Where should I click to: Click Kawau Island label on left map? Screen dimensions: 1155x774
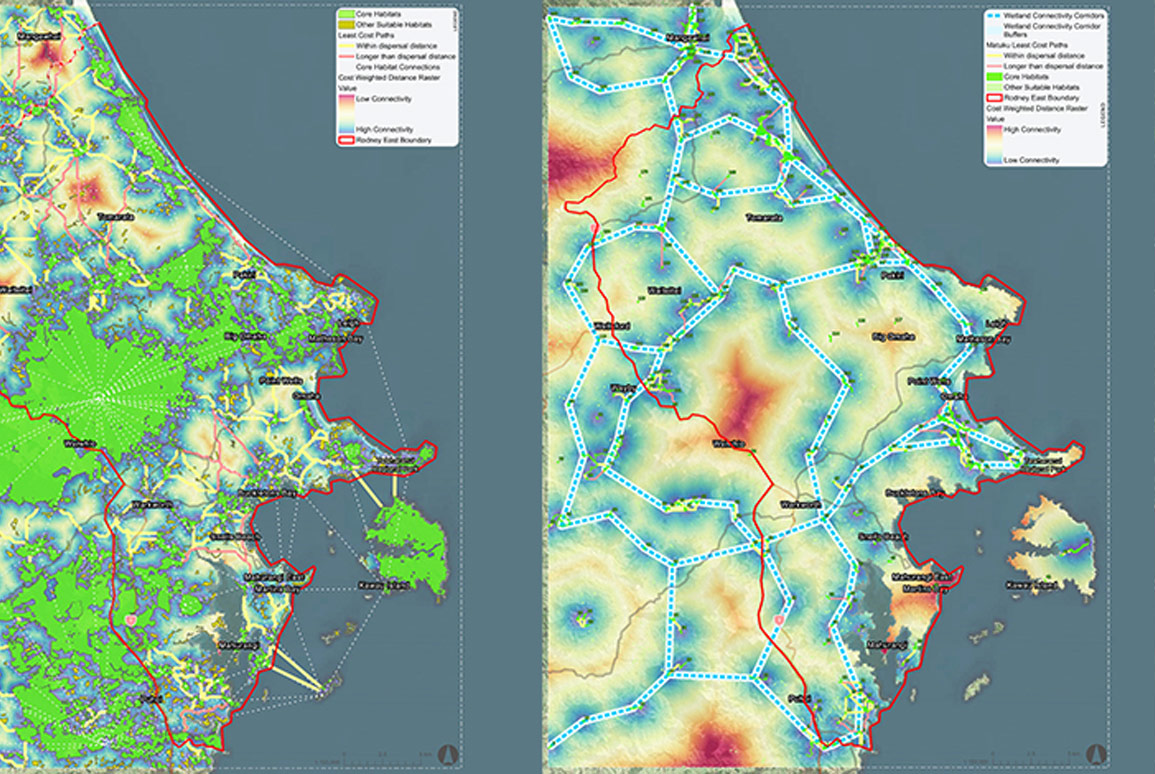(x=384, y=586)
